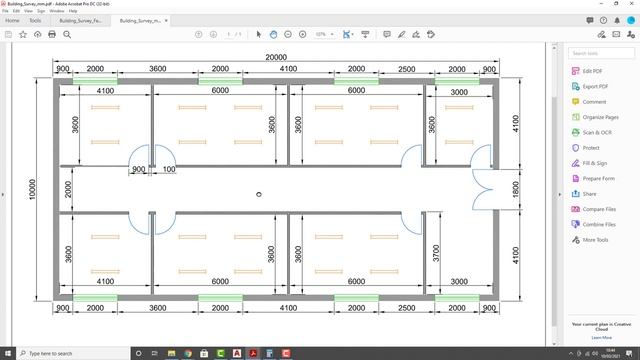Open Task View on the taskbar
The image size is (640, 360).
click(155, 353)
